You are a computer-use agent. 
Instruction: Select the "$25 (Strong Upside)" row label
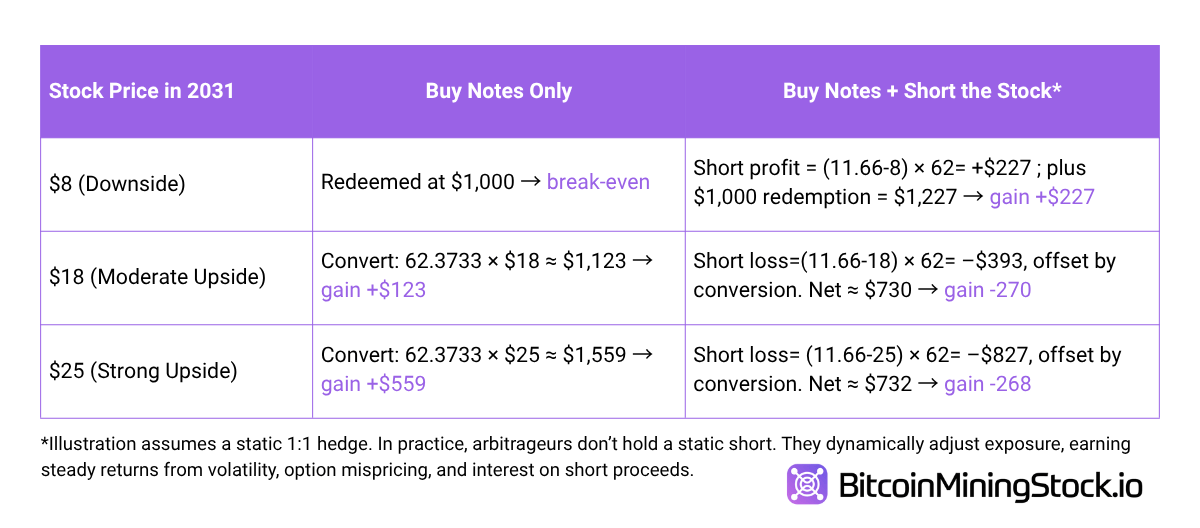tap(143, 371)
